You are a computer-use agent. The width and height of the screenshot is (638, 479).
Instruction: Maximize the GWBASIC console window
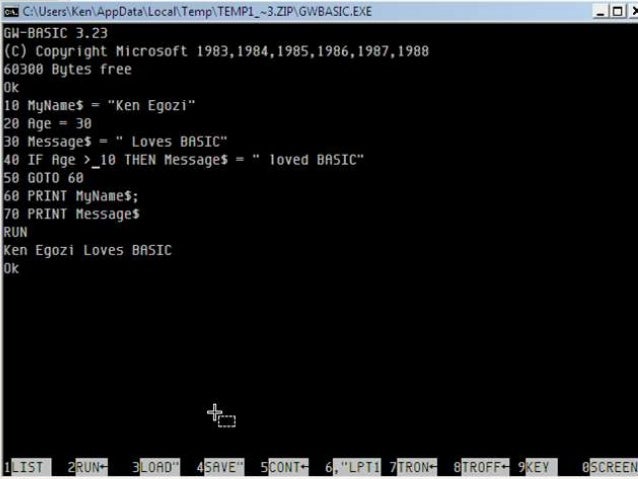pyautogui.click(x=617, y=12)
